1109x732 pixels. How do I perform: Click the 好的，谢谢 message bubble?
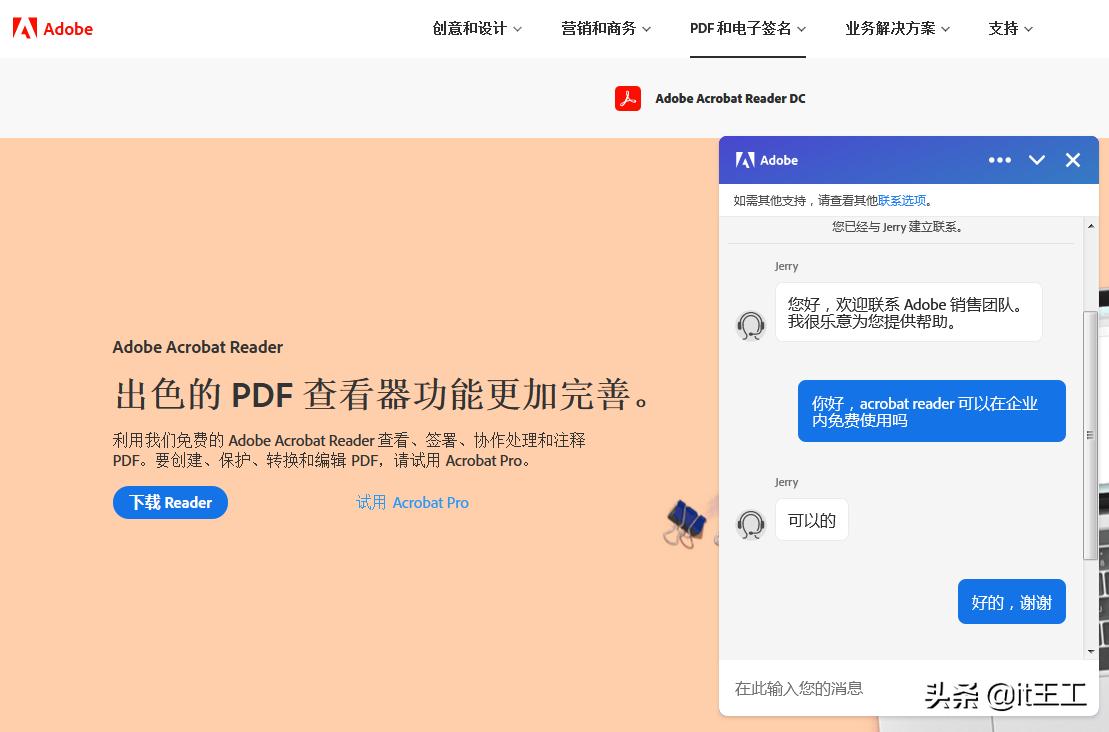(x=1012, y=602)
